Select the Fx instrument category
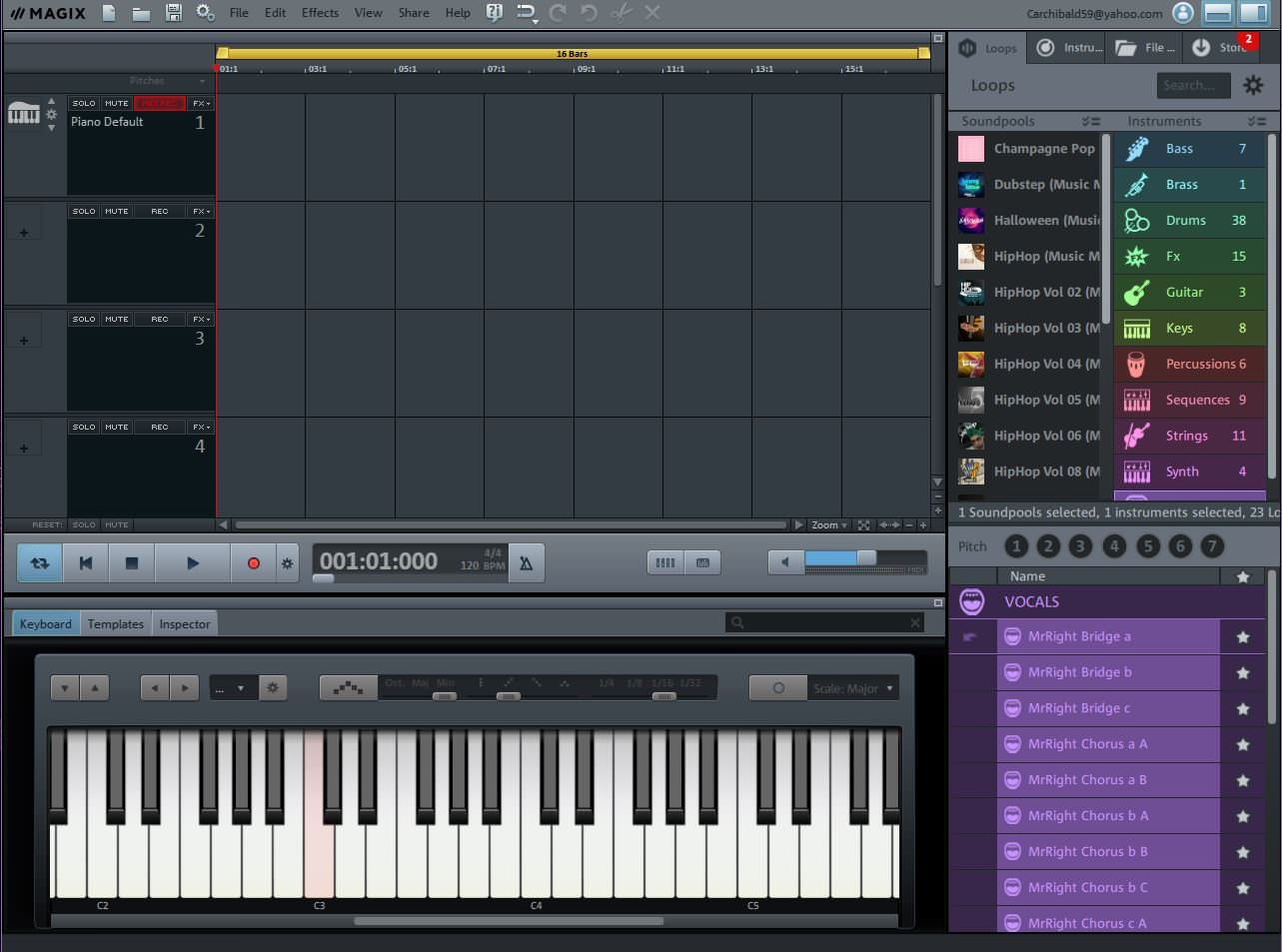The image size is (1282, 952). [x=1189, y=257]
